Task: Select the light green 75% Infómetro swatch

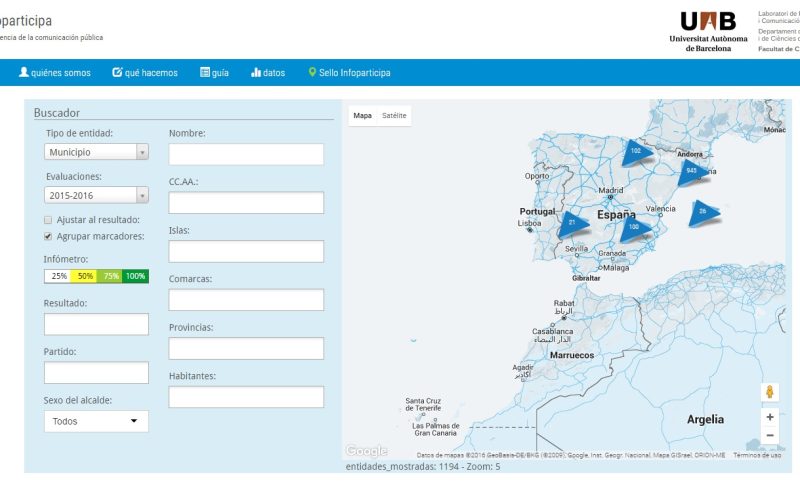Action: click(x=110, y=276)
